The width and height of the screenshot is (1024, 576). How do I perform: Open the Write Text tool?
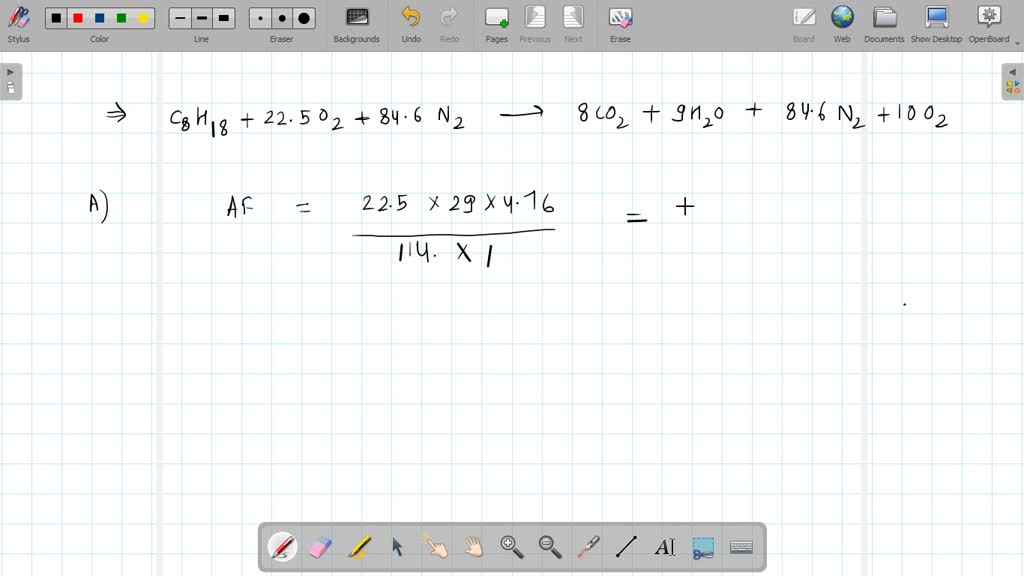pos(665,546)
